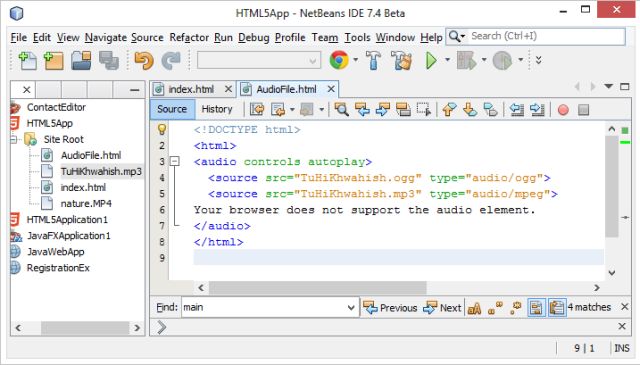Click the editor vertical scrollbar thumb

611,187
